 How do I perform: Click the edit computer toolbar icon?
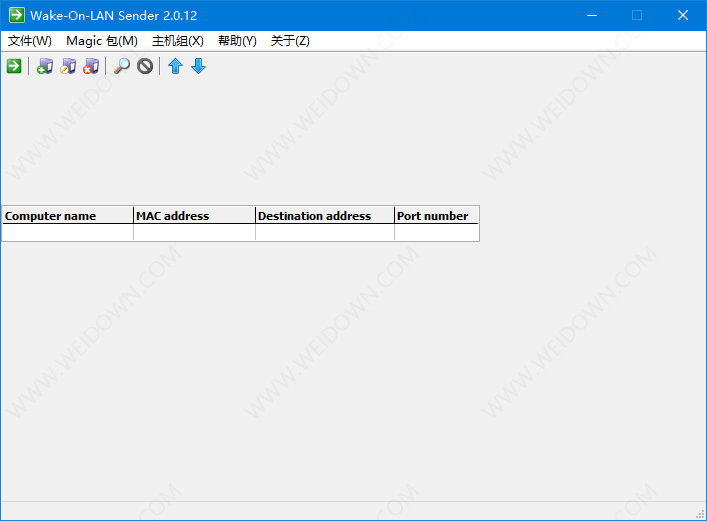(68, 66)
